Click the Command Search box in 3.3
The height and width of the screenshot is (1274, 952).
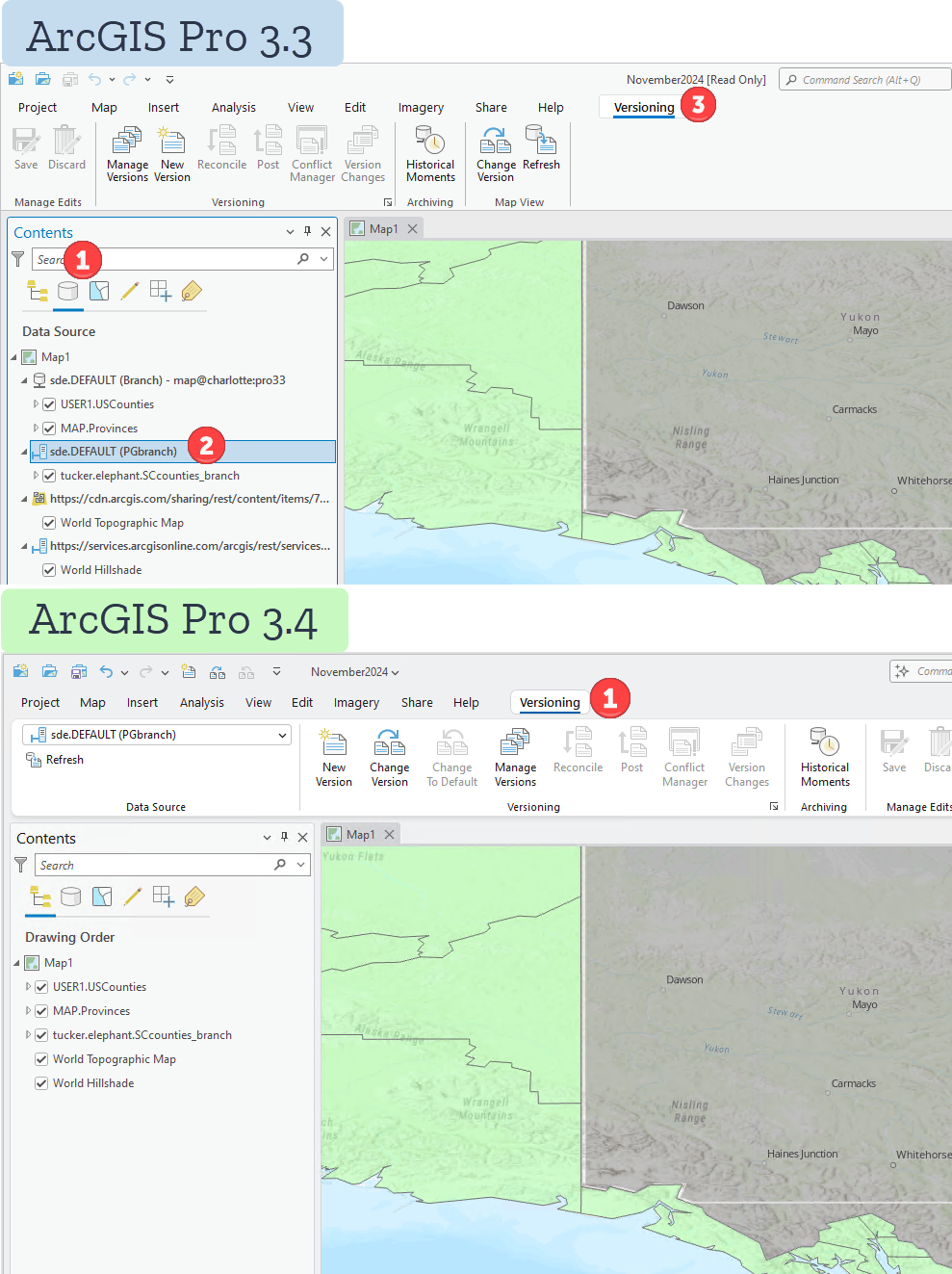863,80
